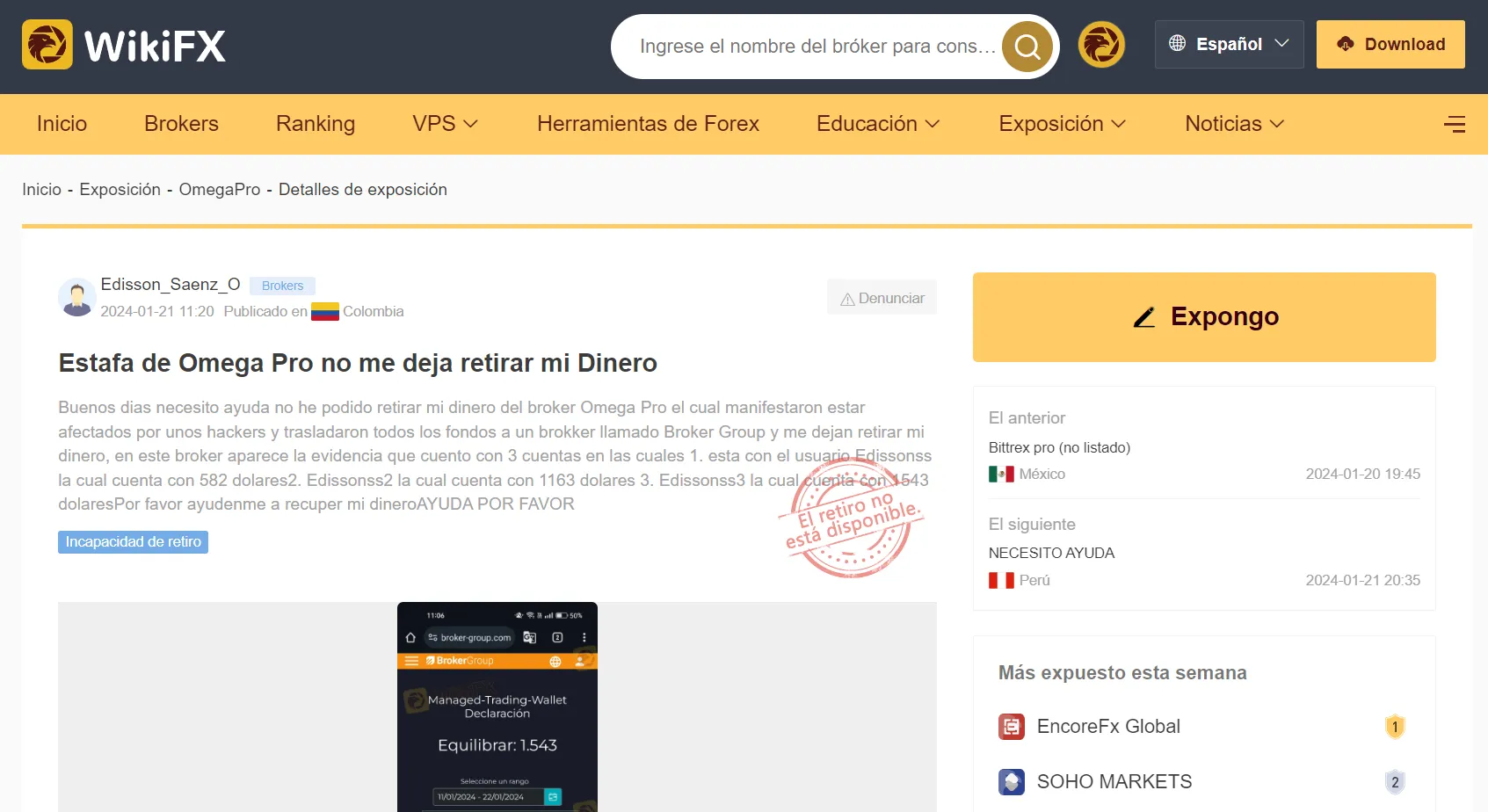1488x812 pixels.
Task: Click the Denunciar warning triangle icon
Action: pos(847,299)
